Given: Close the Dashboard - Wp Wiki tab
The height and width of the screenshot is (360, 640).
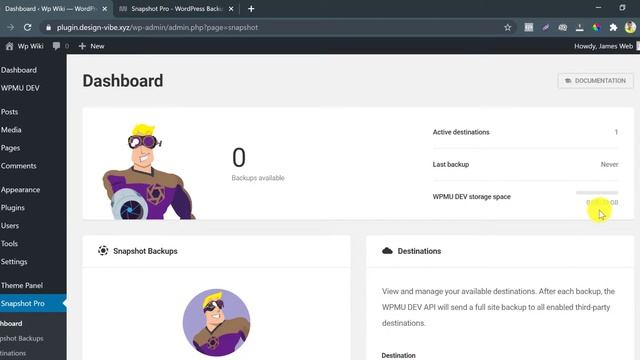Looking at the screenshot, I should pyautogui.click(x=104, y=9).
